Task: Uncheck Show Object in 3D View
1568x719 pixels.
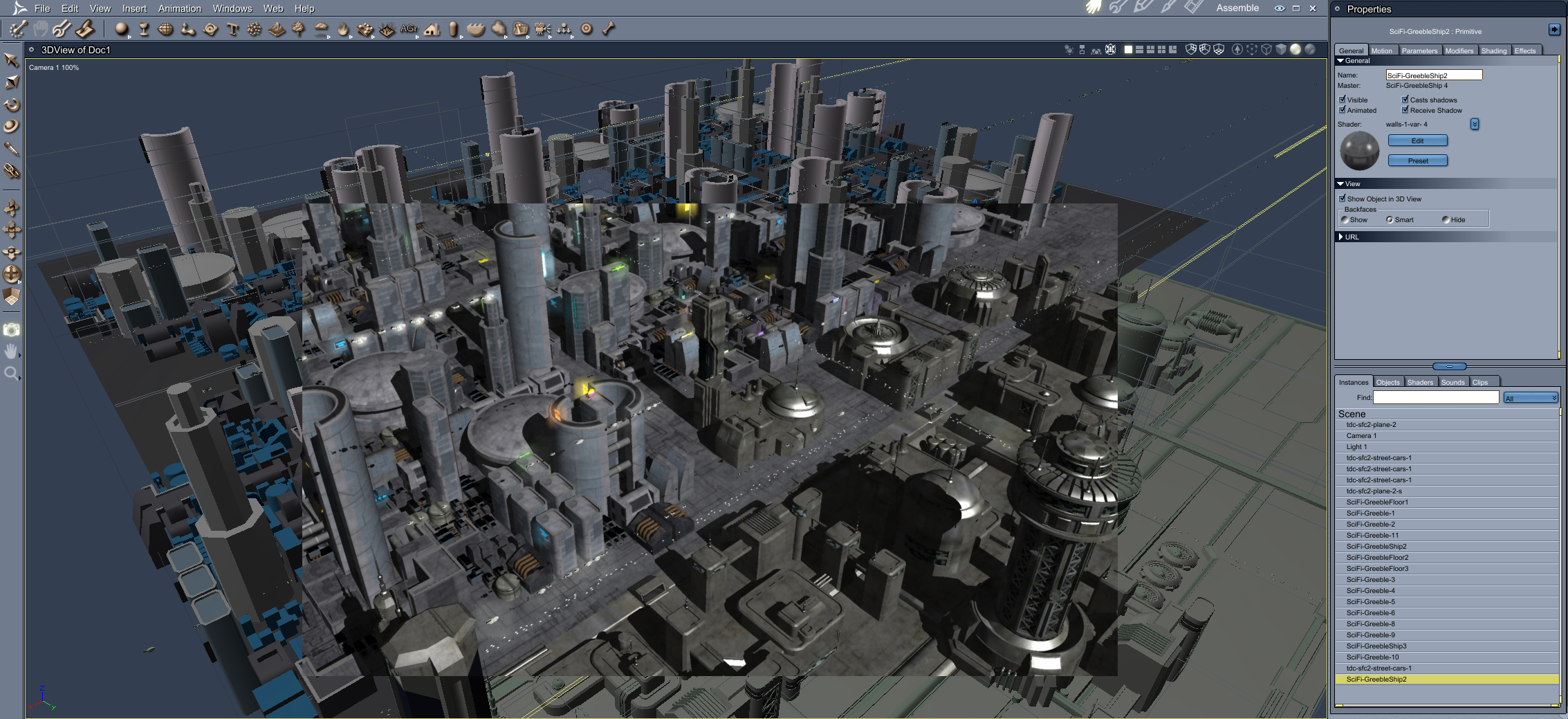Action: click(1343, 199)
